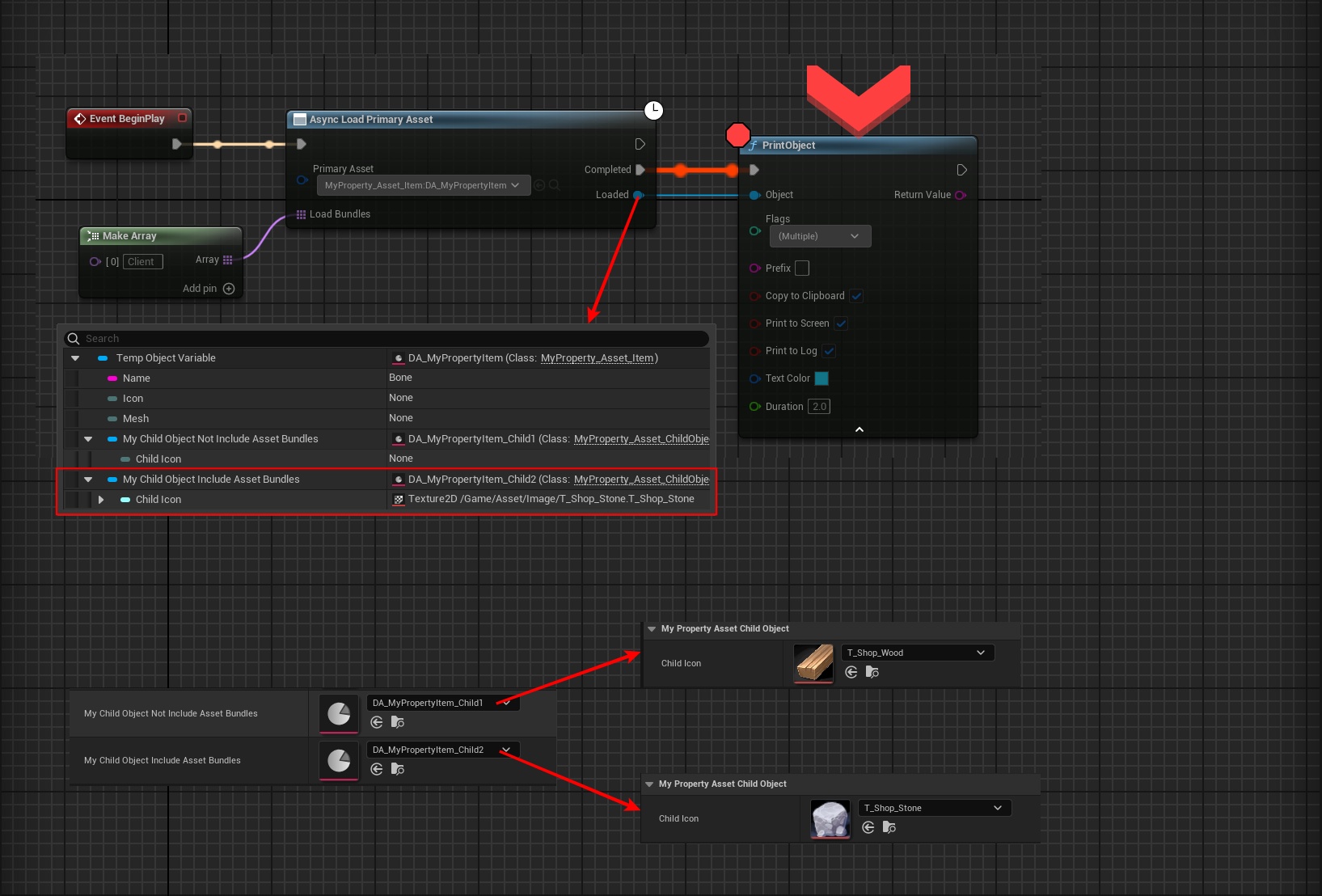1322x896 pixels.
Task: Click the browse icon under T_Shop_Wood
Action: [872, 672]
